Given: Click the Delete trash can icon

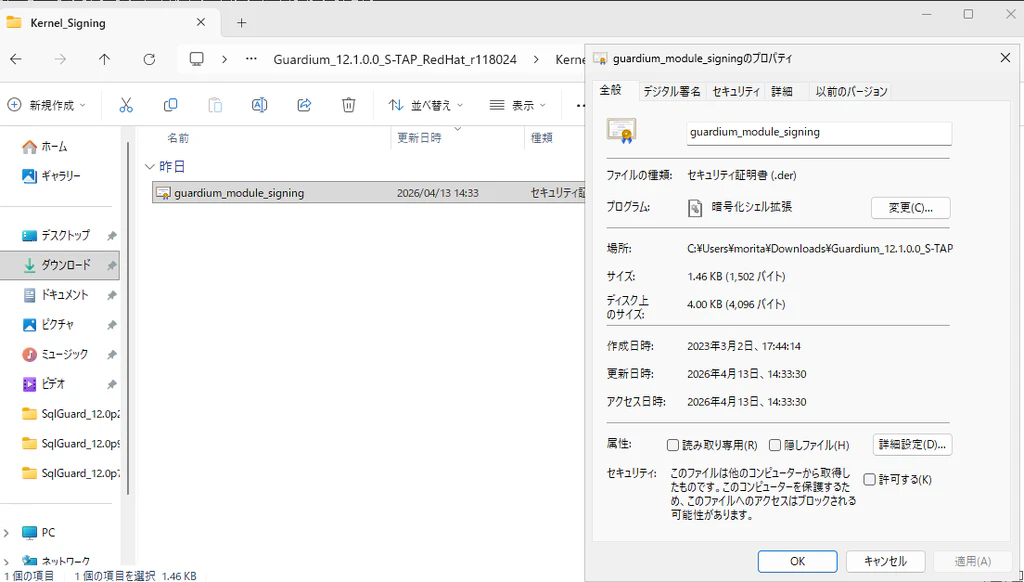Looking at the screenshot, I should [x=349, y=105].
